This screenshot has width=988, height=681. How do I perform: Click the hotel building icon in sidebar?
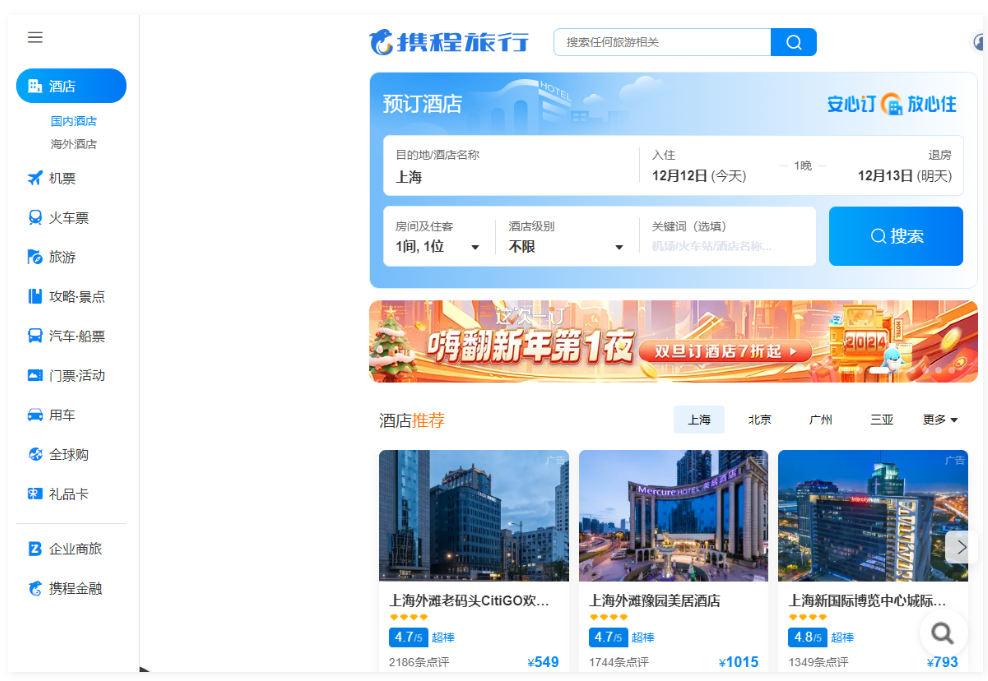(x=35, y=86)
